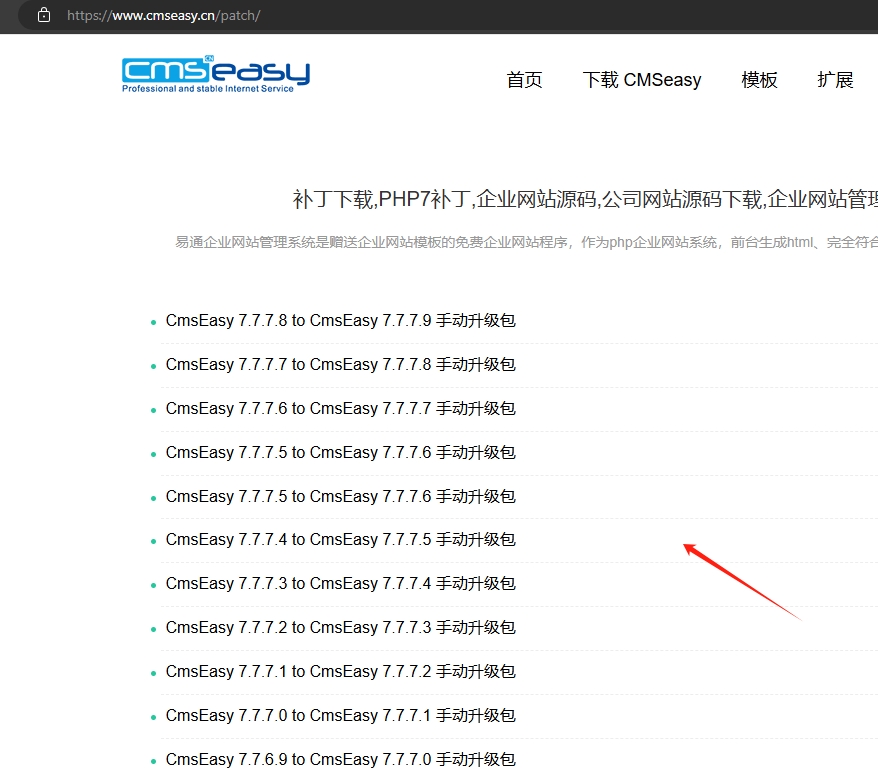Click the CmsEasy 7.7.7.4 to 7.7.7.5 patch link

click(x=340, y=539)
